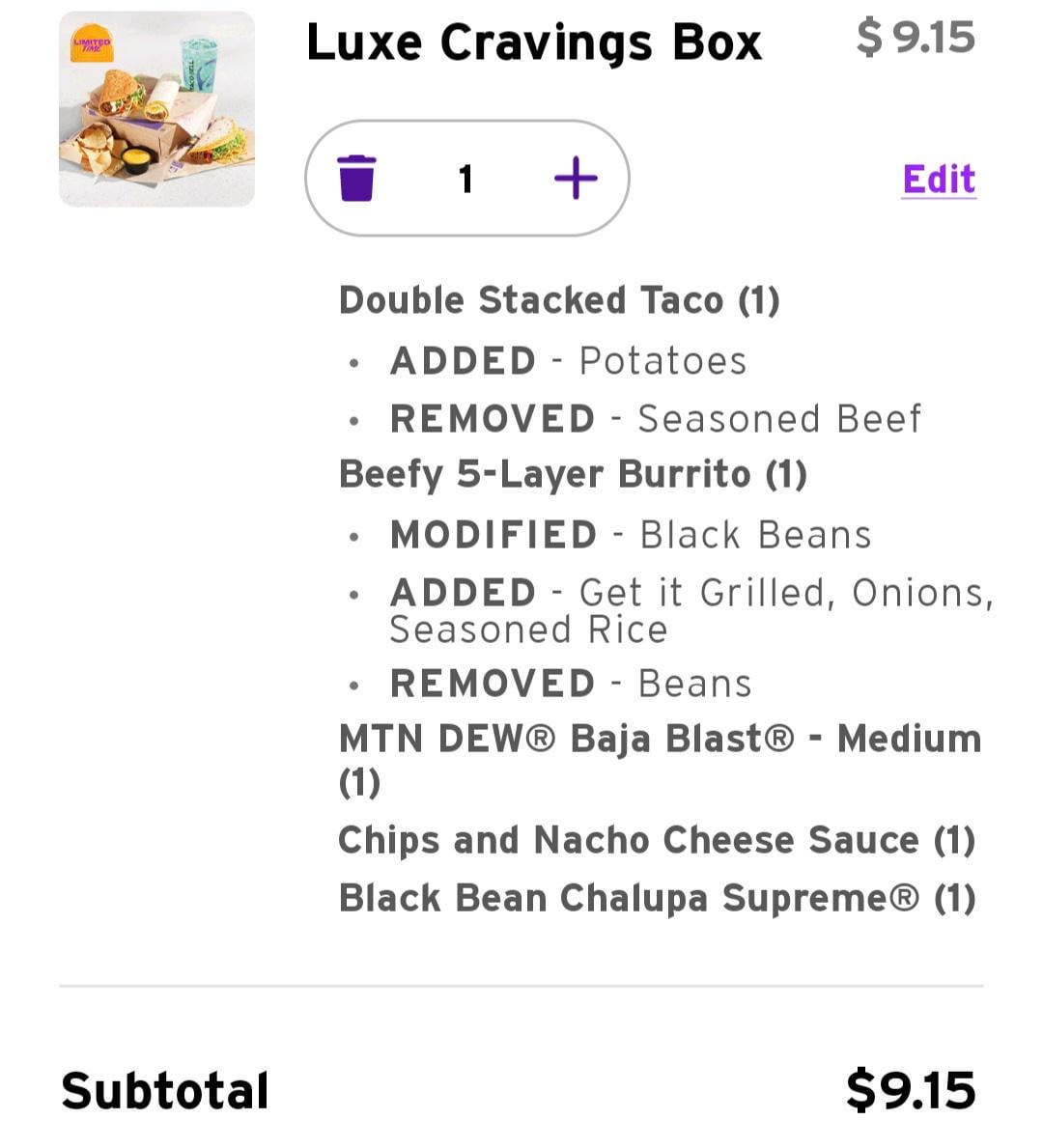The image size is (1043, 1148).
Task: Select the MTN DEW Baja Blast Medium line
Action: (x=659, y=740)
